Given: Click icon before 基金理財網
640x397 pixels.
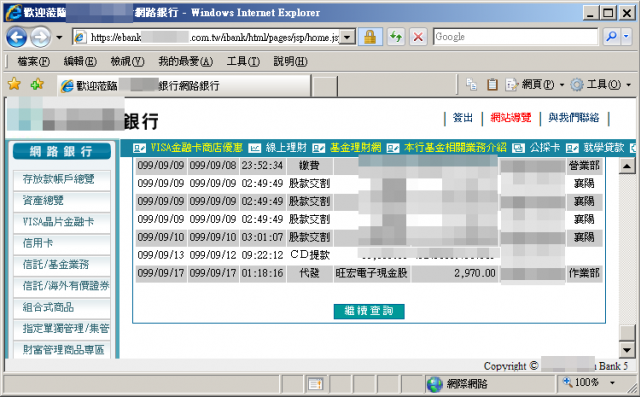Looking at the screenshot, I should (x=318, y=148).
